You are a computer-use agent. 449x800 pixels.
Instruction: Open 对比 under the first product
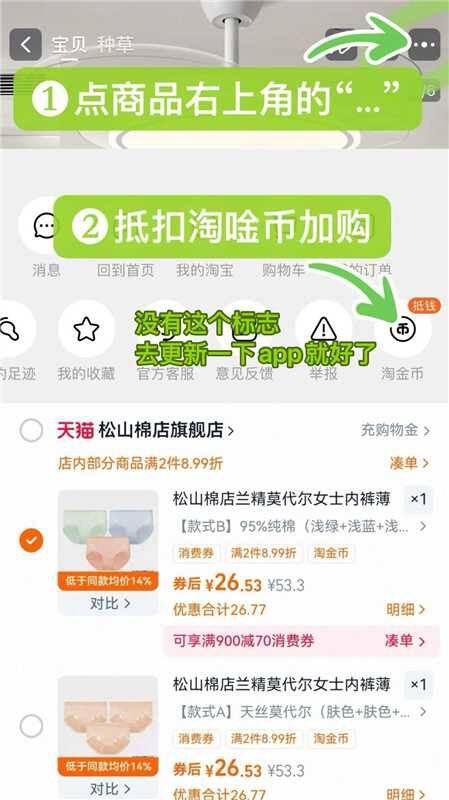110,603
